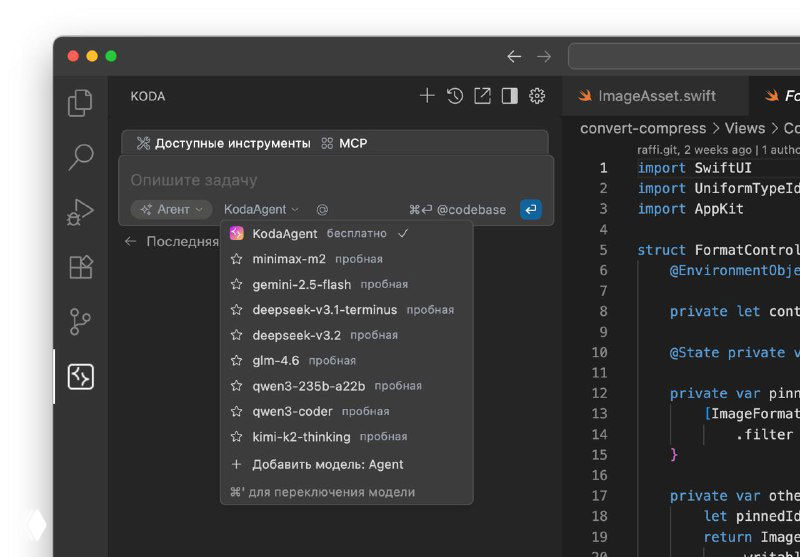The height and width of the screenshot is (557, 800).
Task: Click line number 17 in the gutter
Action: pos(599,495)
